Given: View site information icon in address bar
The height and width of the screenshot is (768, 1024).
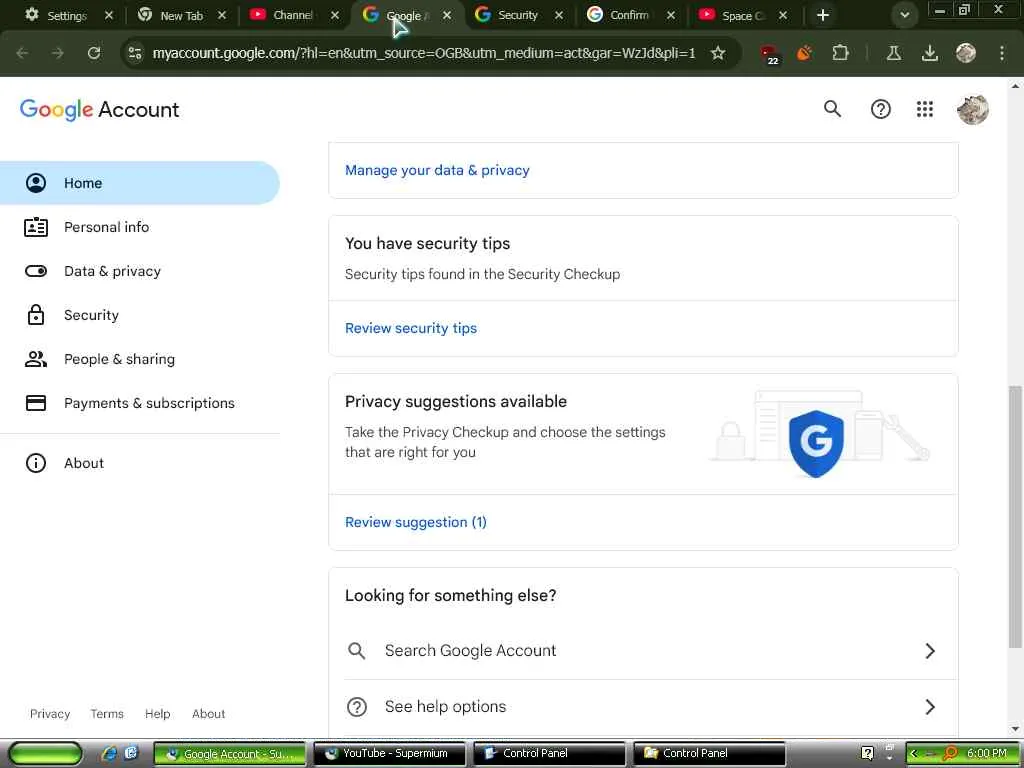Looking at the screenshot, I should pos(135,53).
